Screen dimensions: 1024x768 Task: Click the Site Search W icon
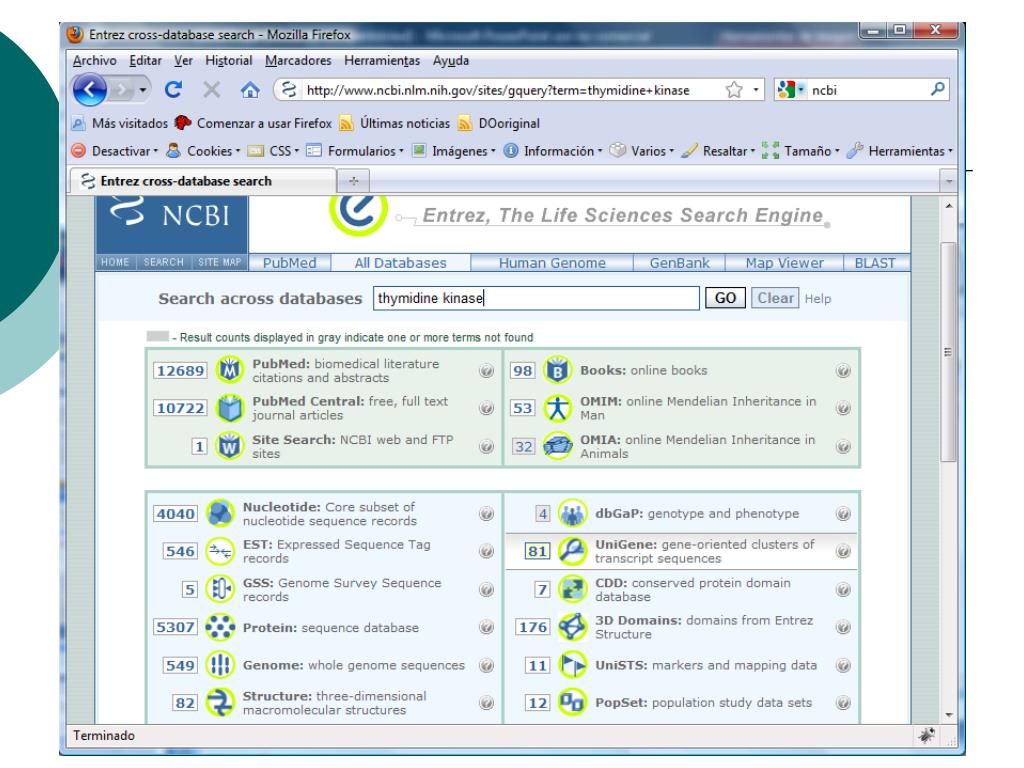[x=230, y=446]
